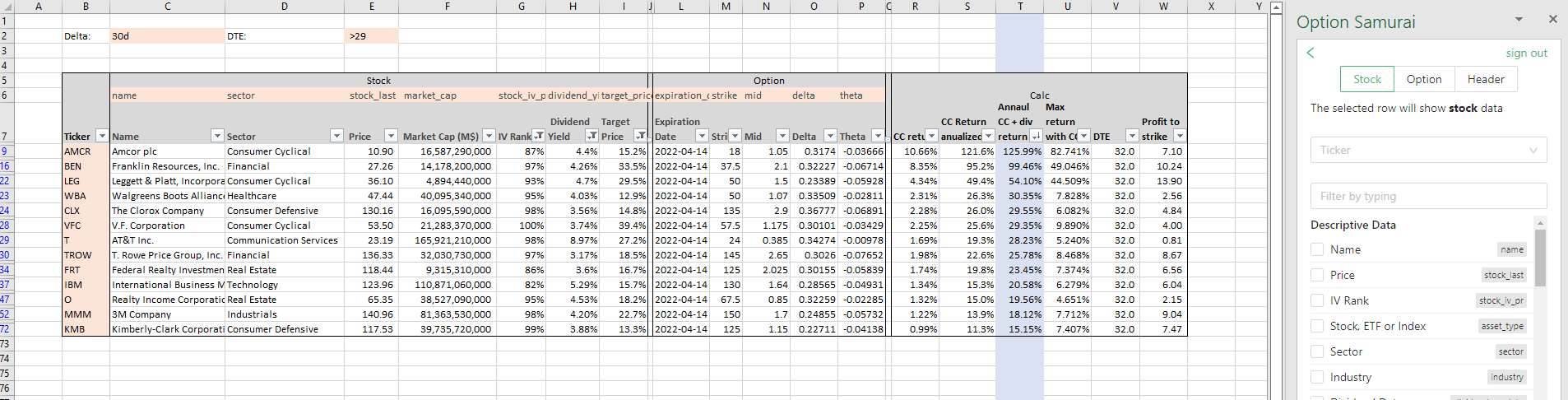Switch to the Header tab
The height and width of the screenshot is (400, 1568).
1486,79
